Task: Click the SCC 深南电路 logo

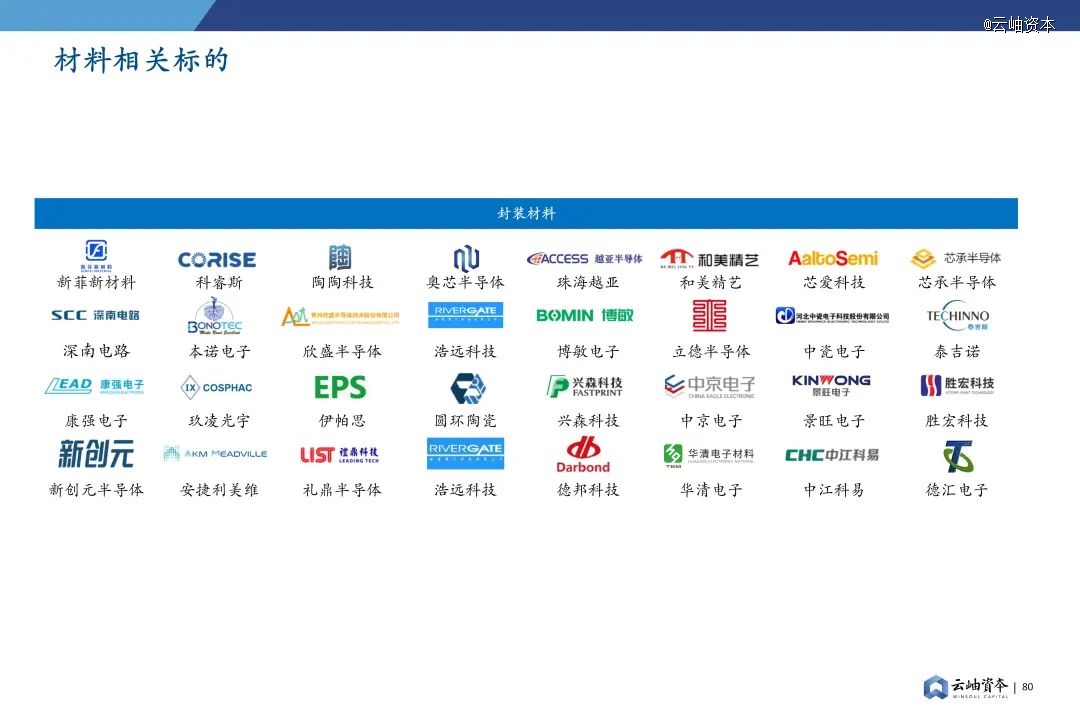Action: tap(95, 315)
